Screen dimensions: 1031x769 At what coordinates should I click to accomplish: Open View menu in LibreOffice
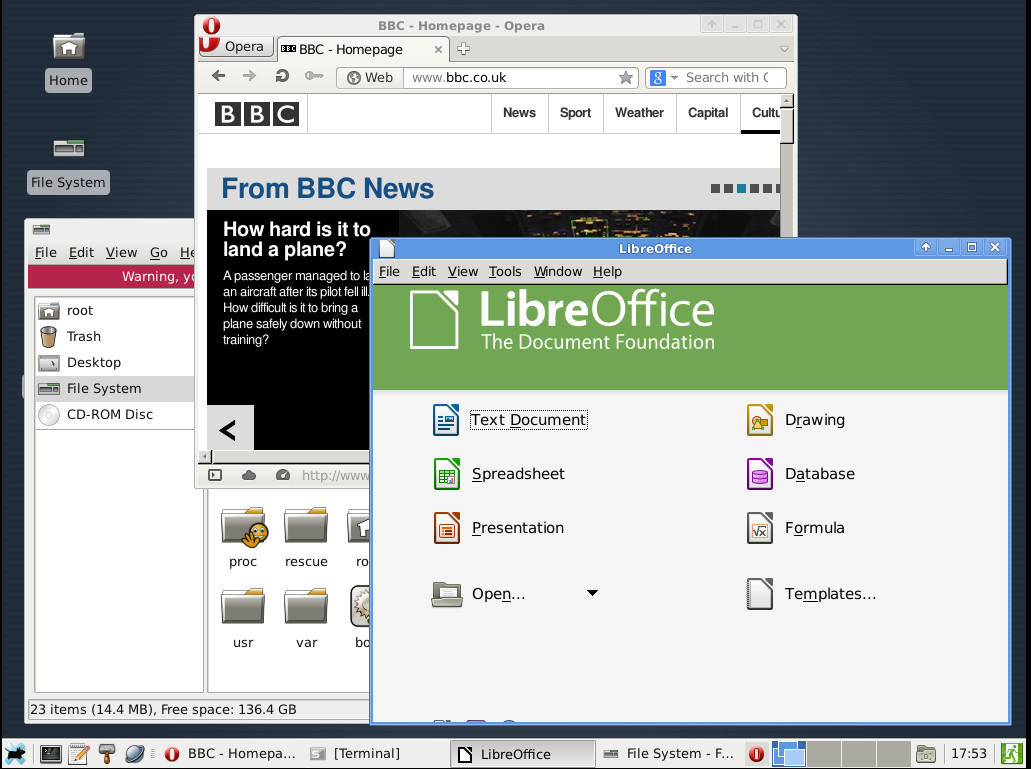463,271
